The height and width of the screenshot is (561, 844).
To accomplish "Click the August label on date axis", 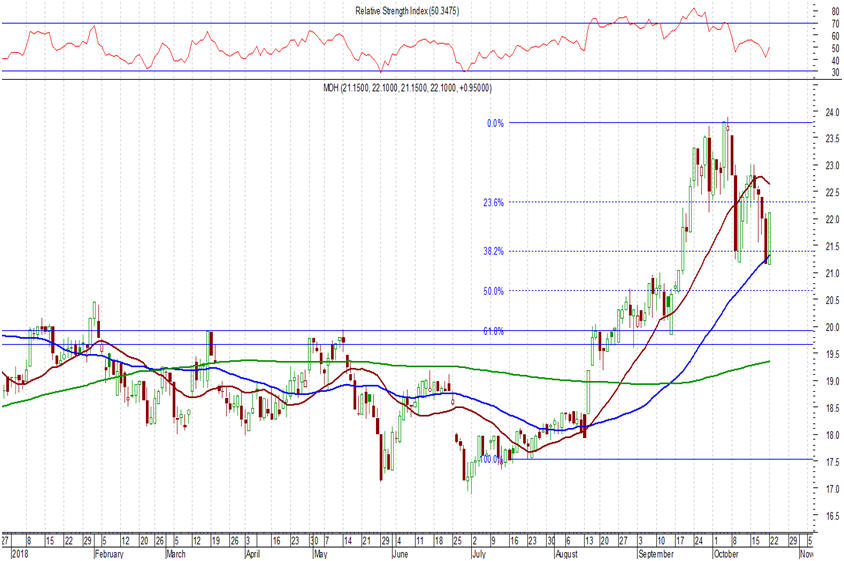I will coord(566,552).
